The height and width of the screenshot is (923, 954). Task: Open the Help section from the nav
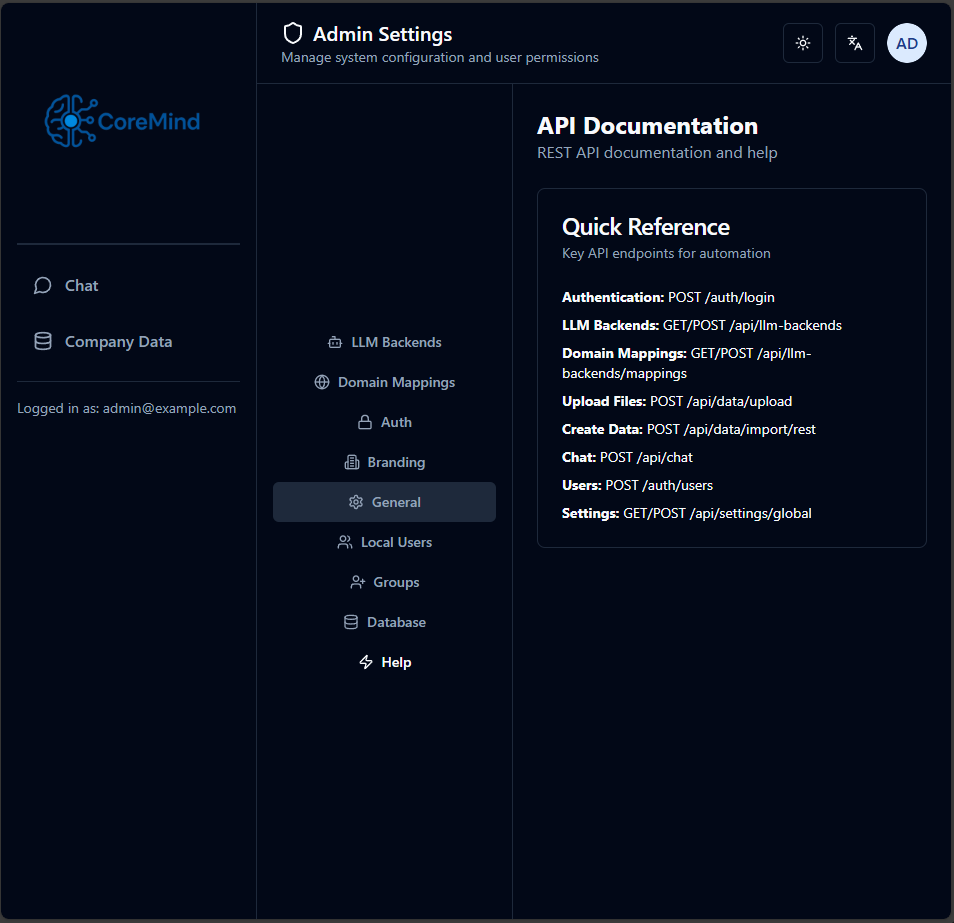(384, 661)
